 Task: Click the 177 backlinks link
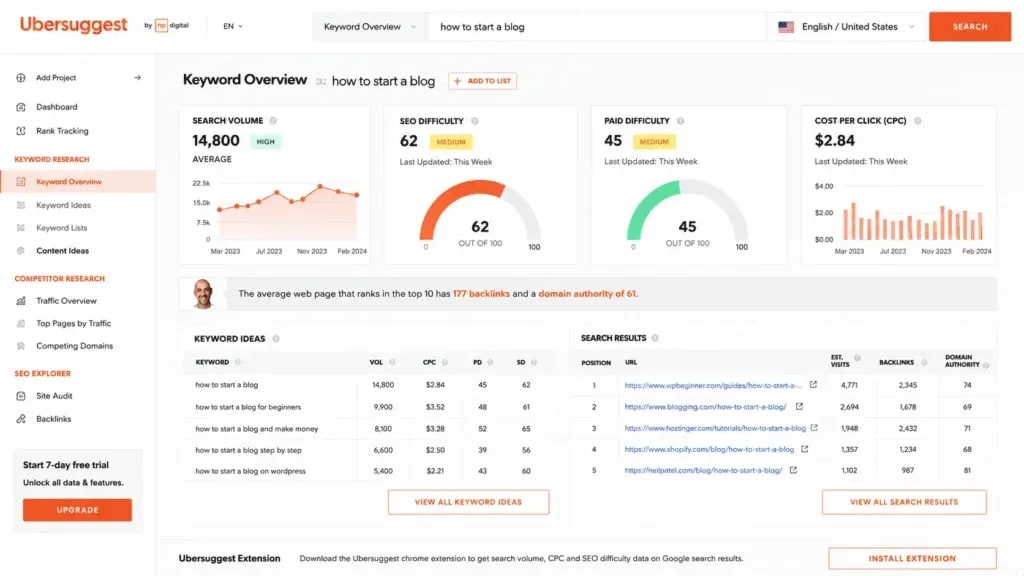pos(481,294)
